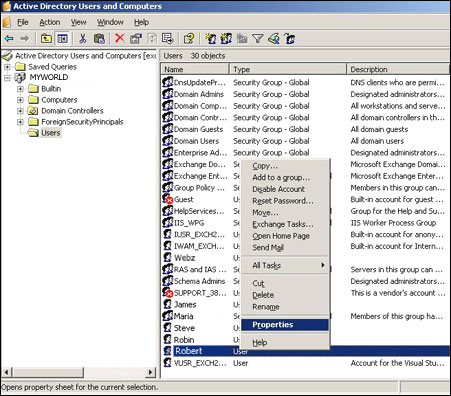Screen dimensions: 451x396
Task: Choose Properties in the context menu
Action: coord(285,325)
